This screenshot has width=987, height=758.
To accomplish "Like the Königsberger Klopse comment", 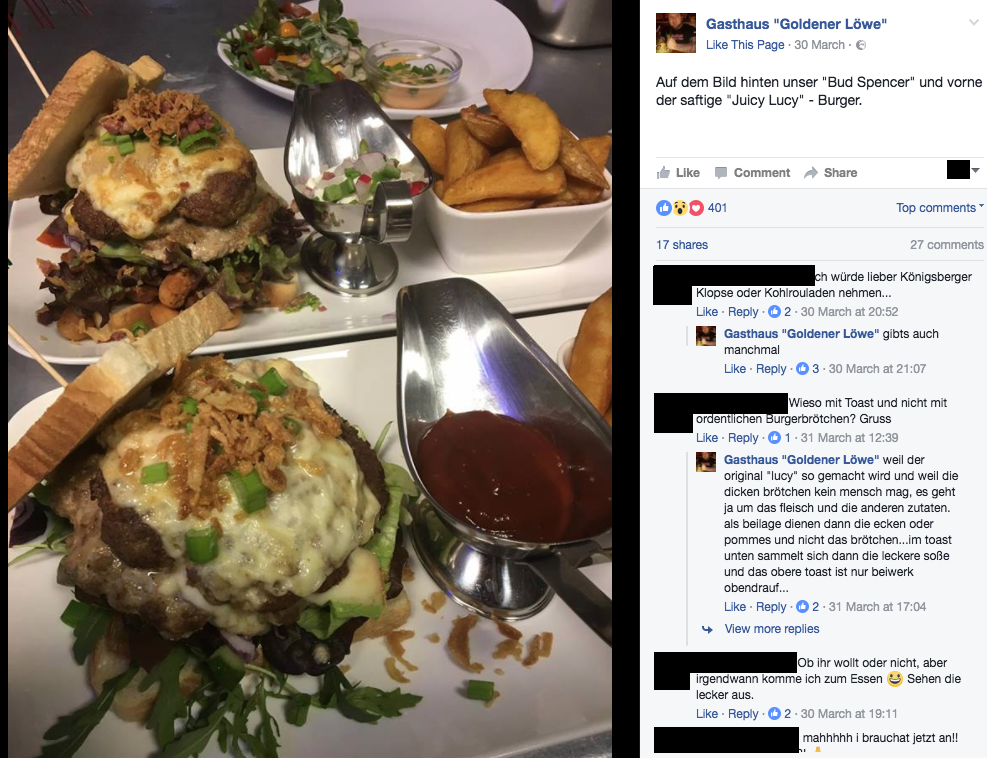I will click(x=707, y=312).
